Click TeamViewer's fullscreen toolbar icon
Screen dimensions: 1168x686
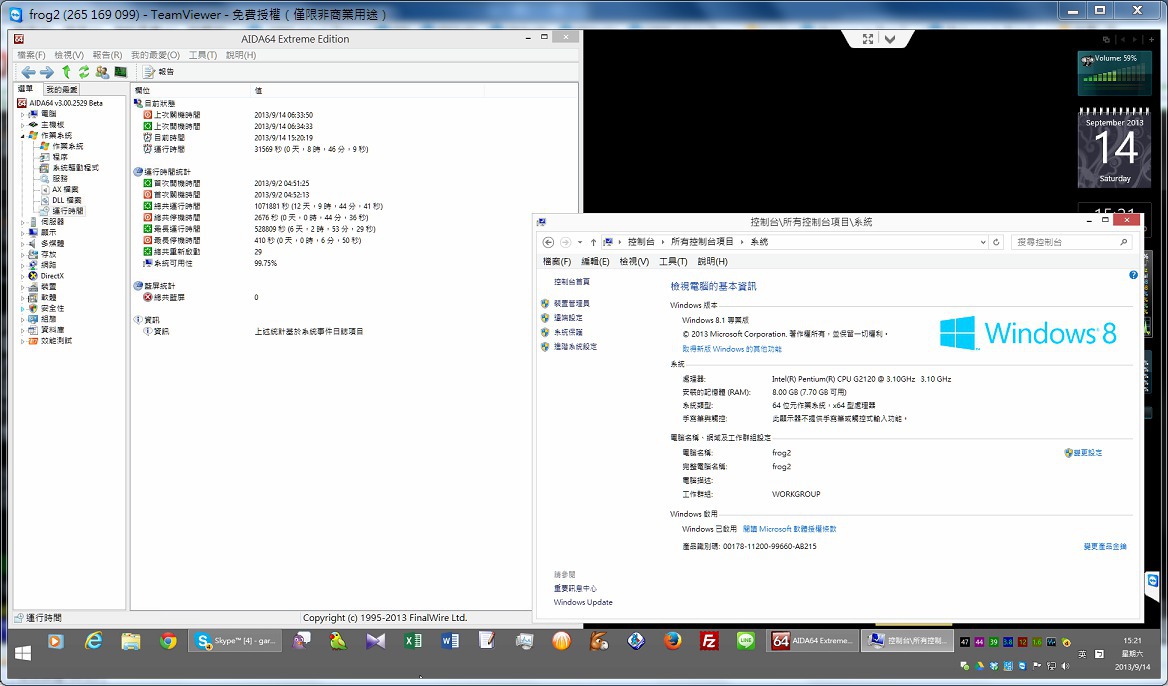click(x=868, y=39)
